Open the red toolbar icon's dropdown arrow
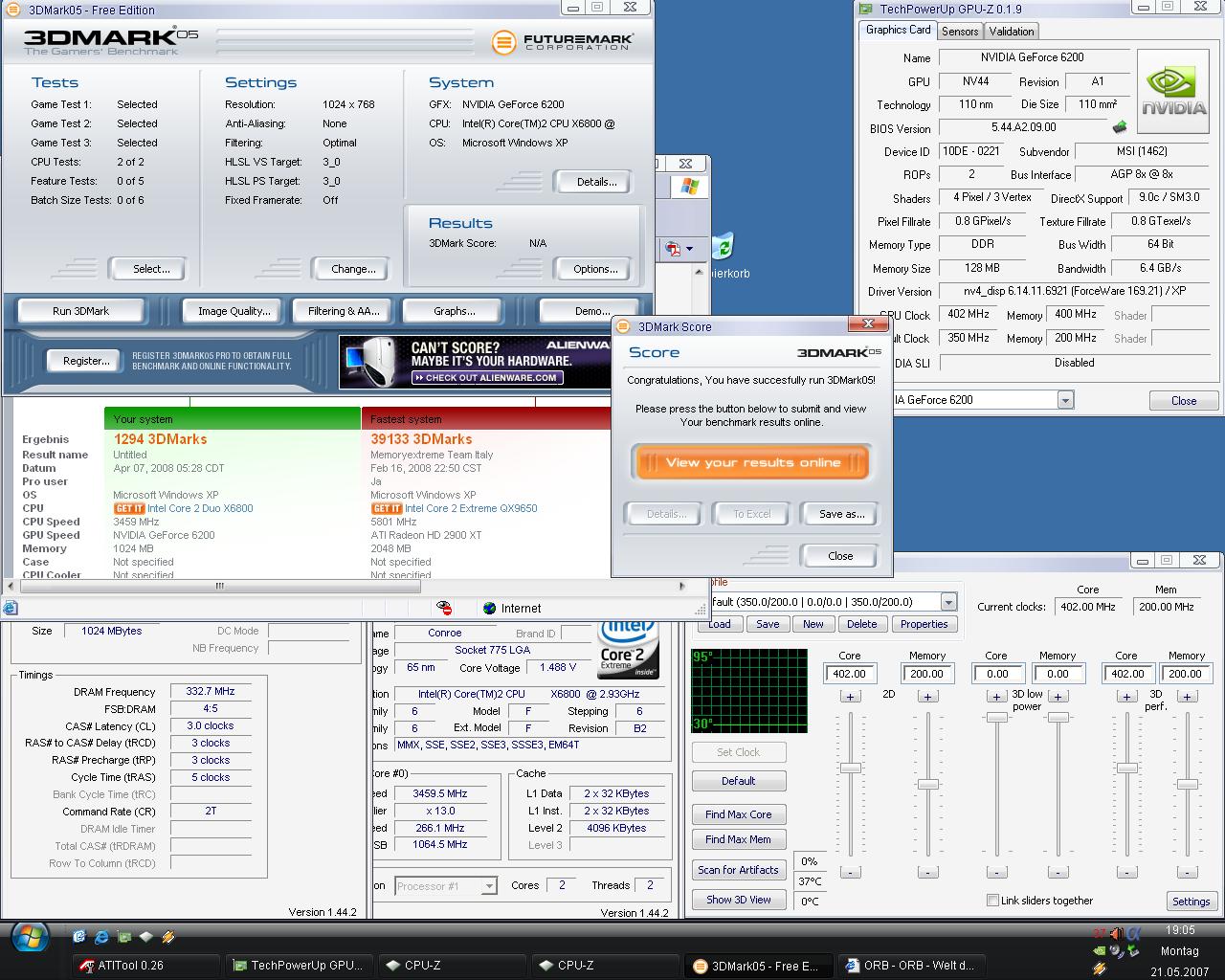Viewport: 1225px width, 980px height. tap(689, 249)
